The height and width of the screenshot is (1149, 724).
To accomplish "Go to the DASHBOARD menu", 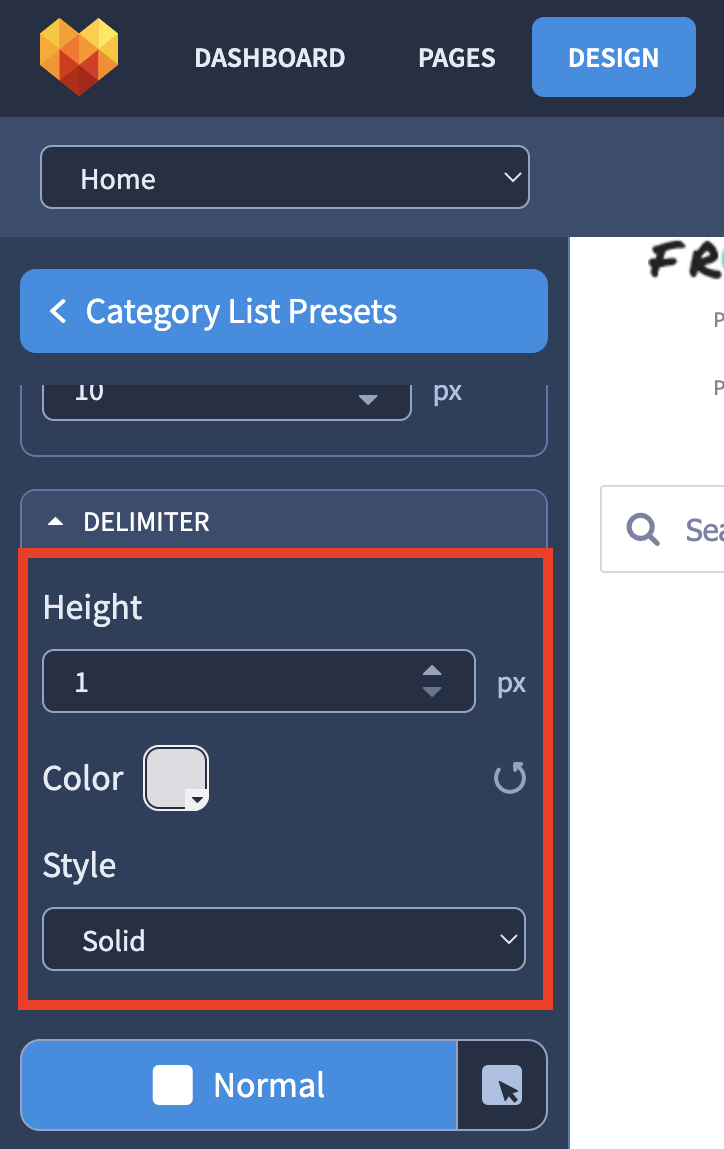I will tap(270, 58).
